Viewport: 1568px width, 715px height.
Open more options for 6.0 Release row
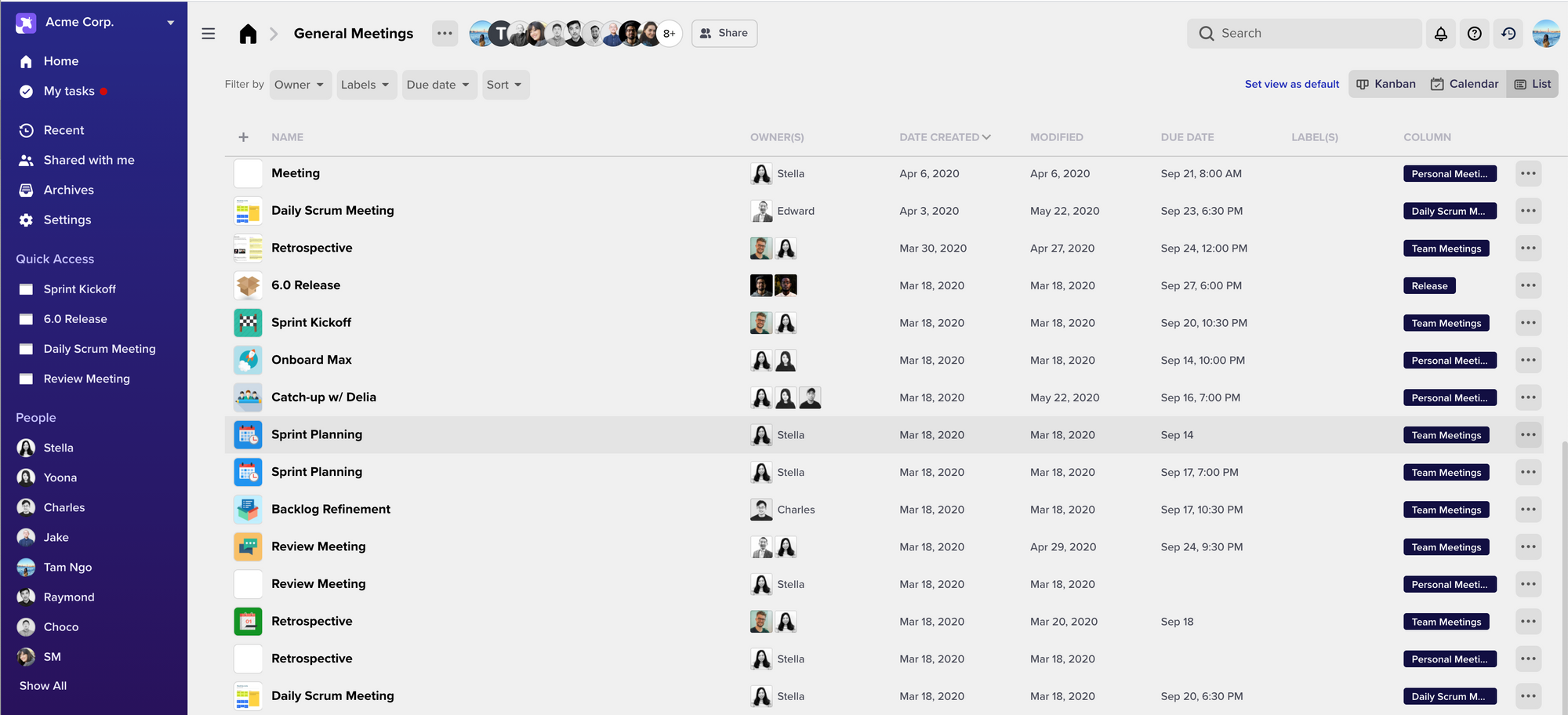1528,285
